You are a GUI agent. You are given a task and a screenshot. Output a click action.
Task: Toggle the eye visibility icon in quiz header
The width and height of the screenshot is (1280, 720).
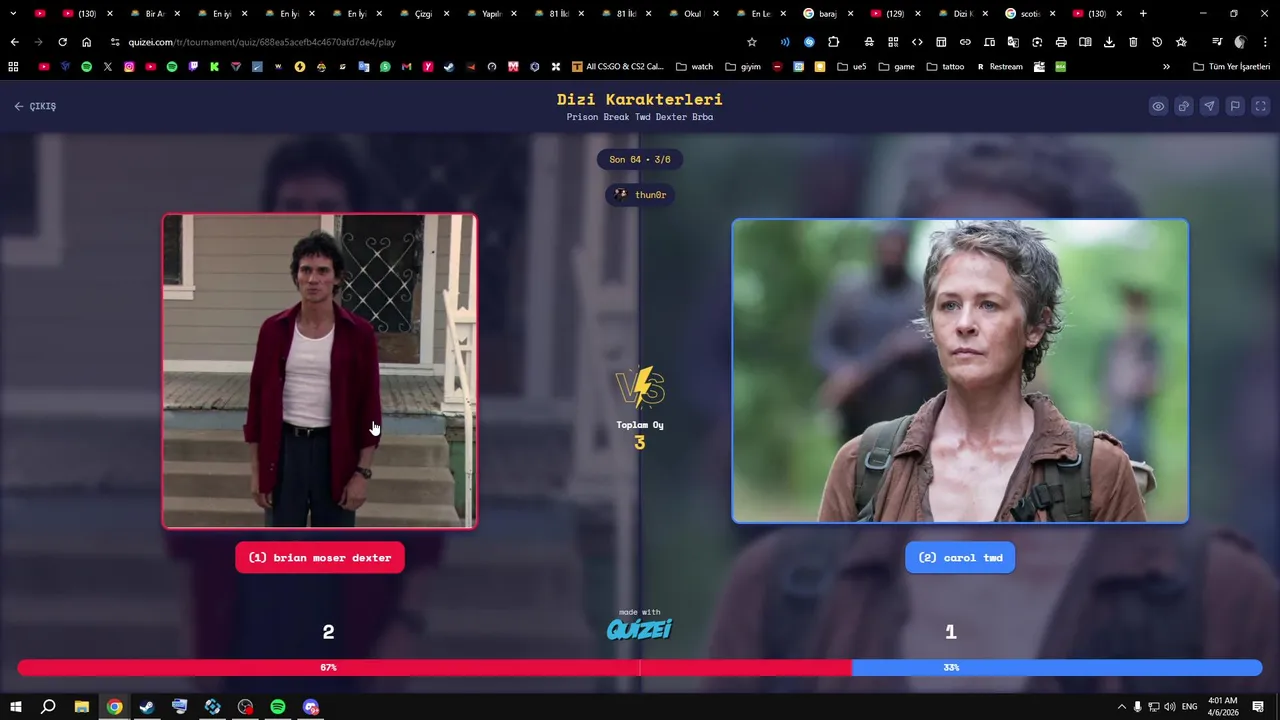1158,106
